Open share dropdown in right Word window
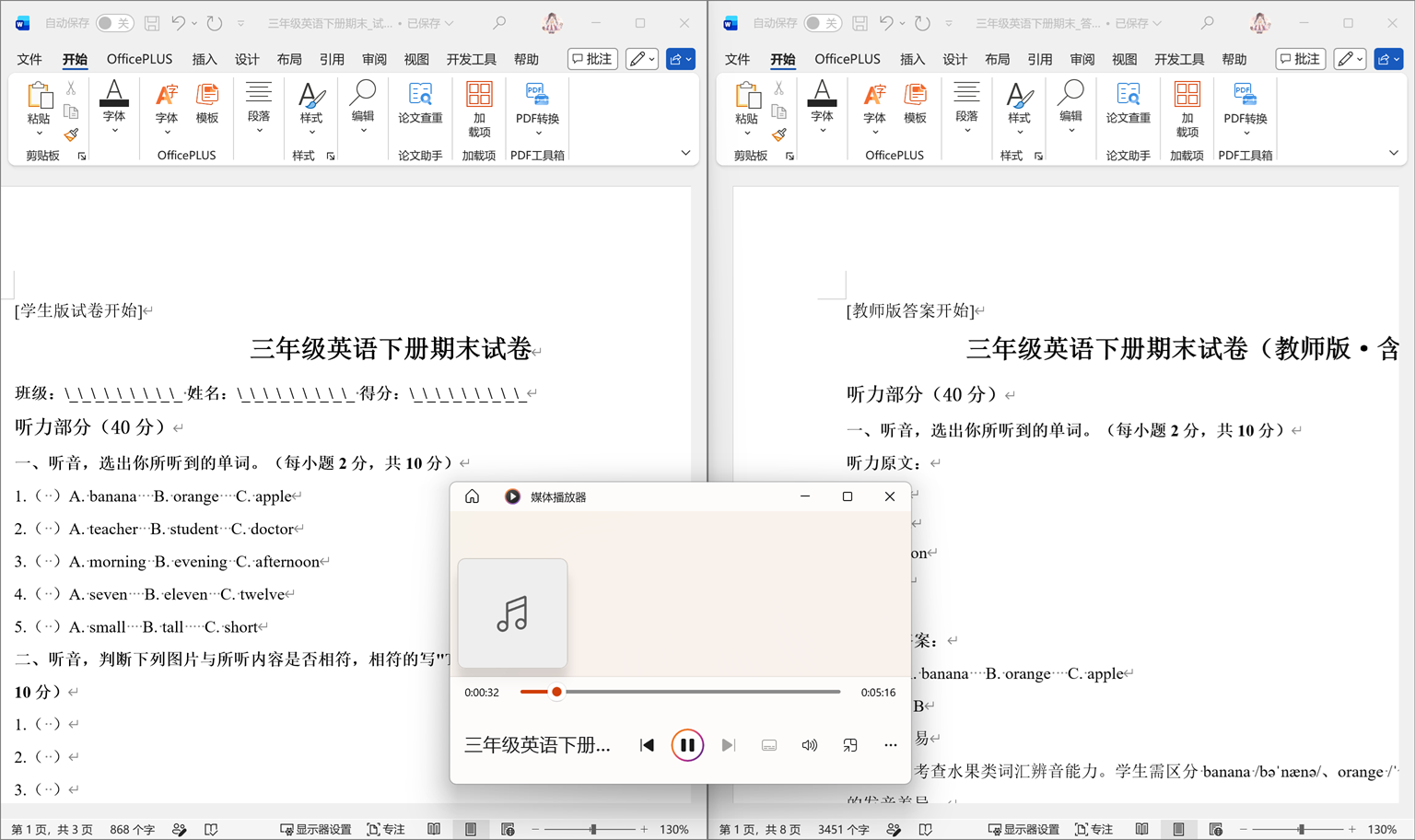 (1388, 59)
